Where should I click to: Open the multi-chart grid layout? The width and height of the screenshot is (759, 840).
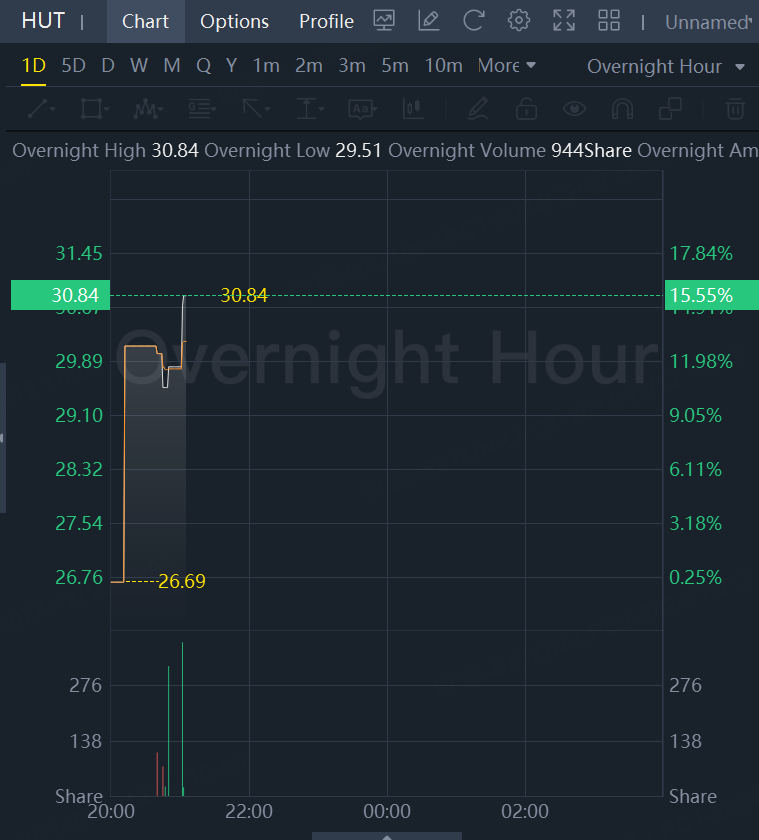point(608,20)
